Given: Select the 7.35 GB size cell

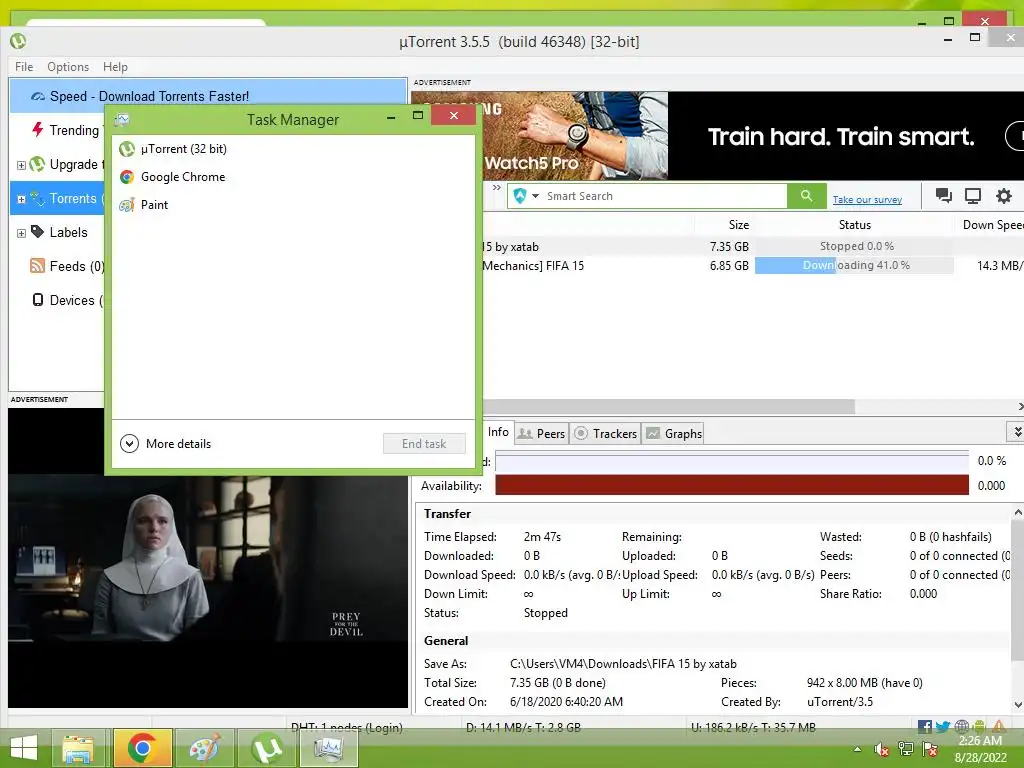Looking at the screenshot, I should pyautogui.click(x=729, y=246).
